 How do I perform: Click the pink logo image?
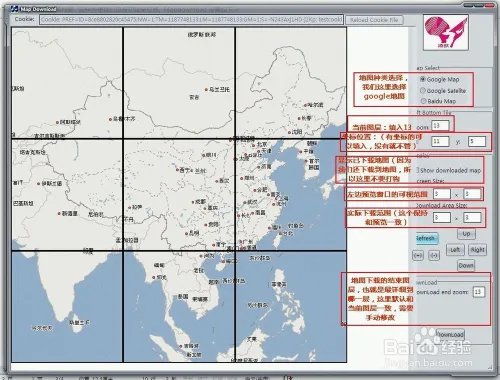[446, 32]
